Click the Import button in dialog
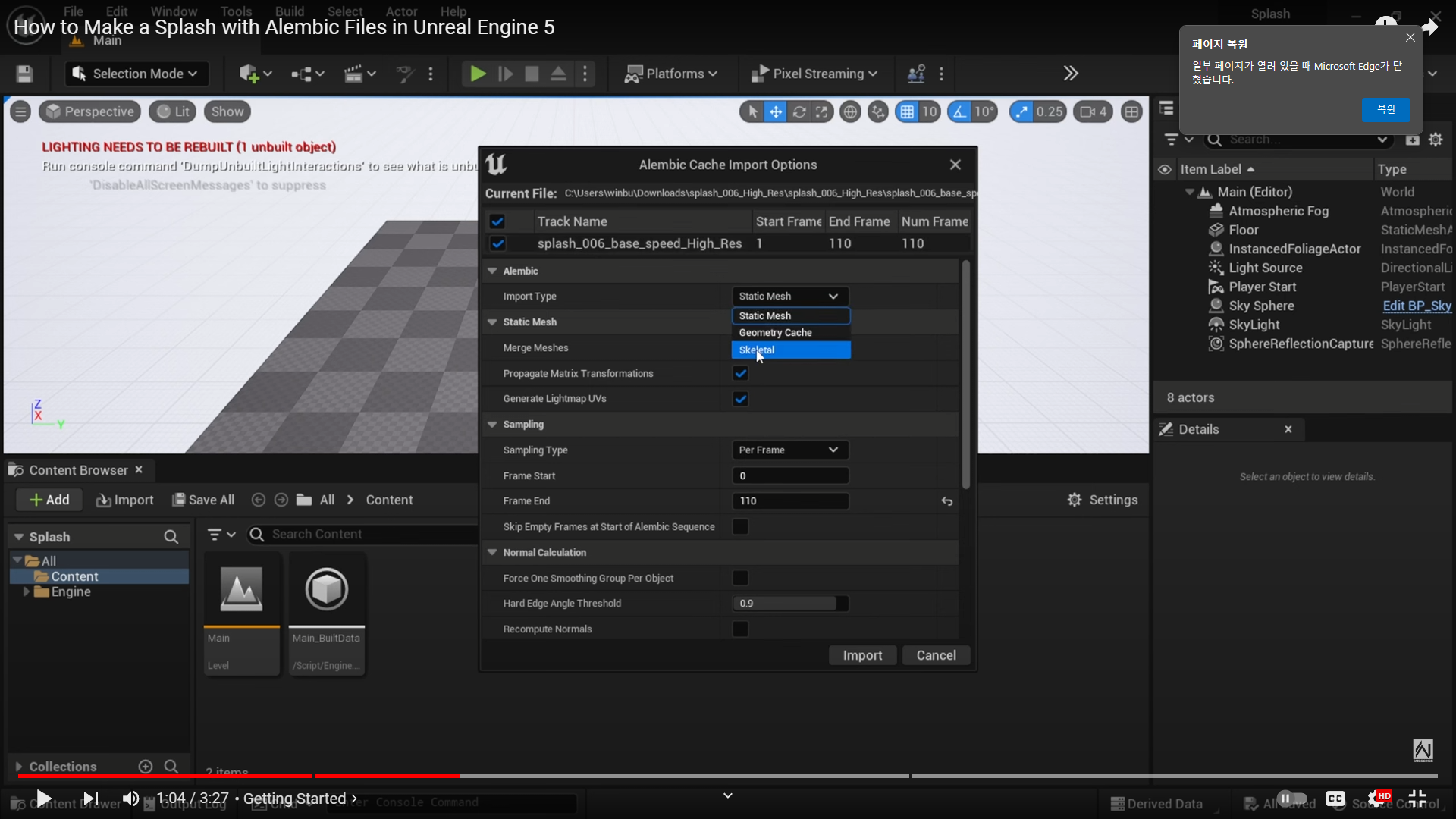The width and height of the screenshot is (1456, 819). (862, 655)
